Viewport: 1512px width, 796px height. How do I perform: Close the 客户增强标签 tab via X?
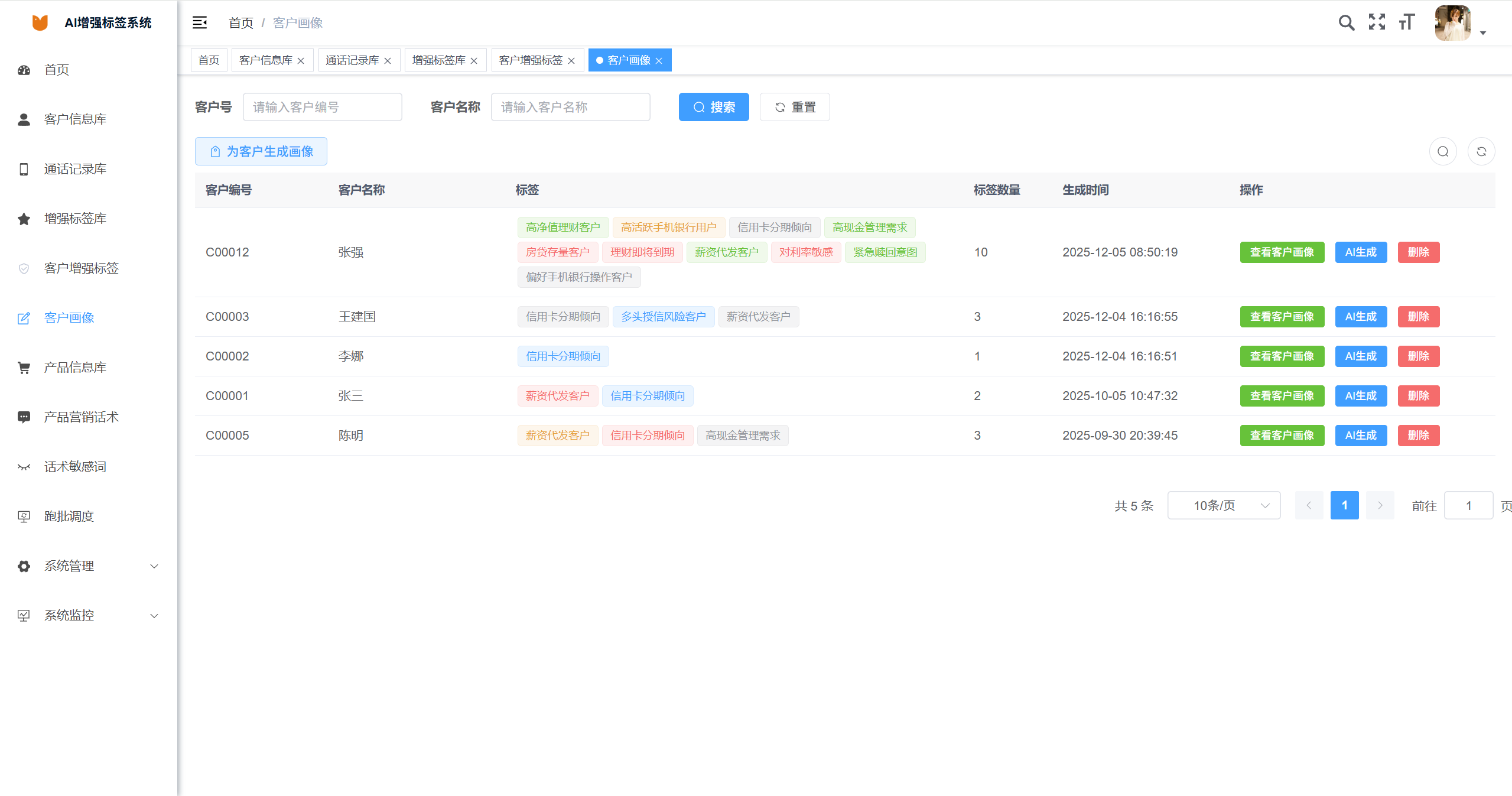coord(571,61)
